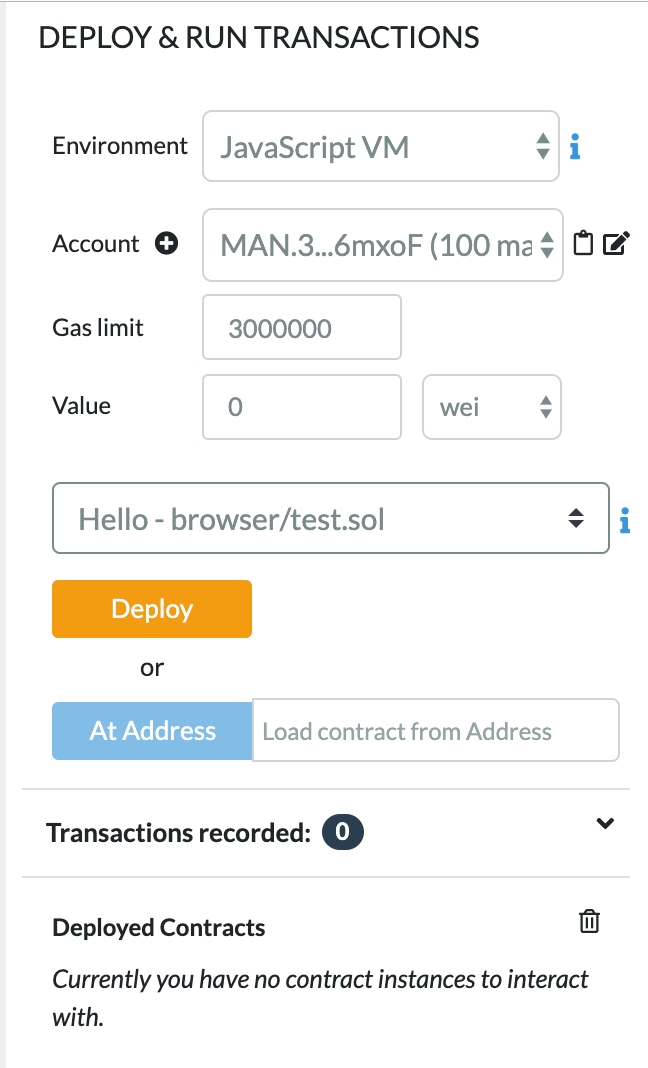
Task: Delete deployed contracts using the trash icon
Action: tap(590, 921)
